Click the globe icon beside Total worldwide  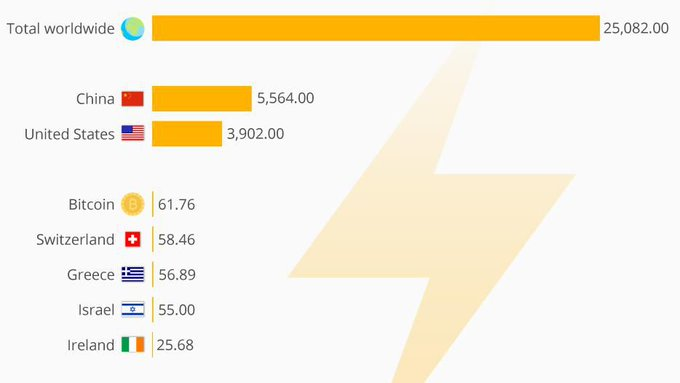coord(133,29)
